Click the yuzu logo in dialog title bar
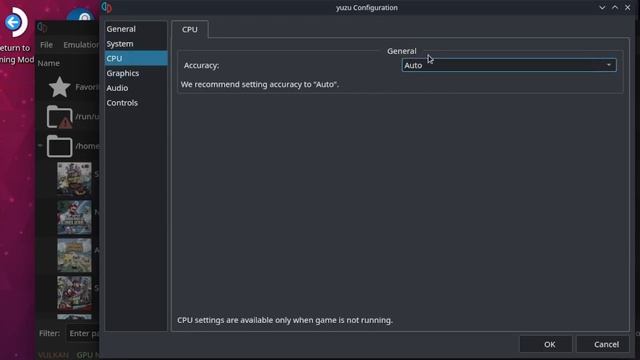 (x=107, y=7)
